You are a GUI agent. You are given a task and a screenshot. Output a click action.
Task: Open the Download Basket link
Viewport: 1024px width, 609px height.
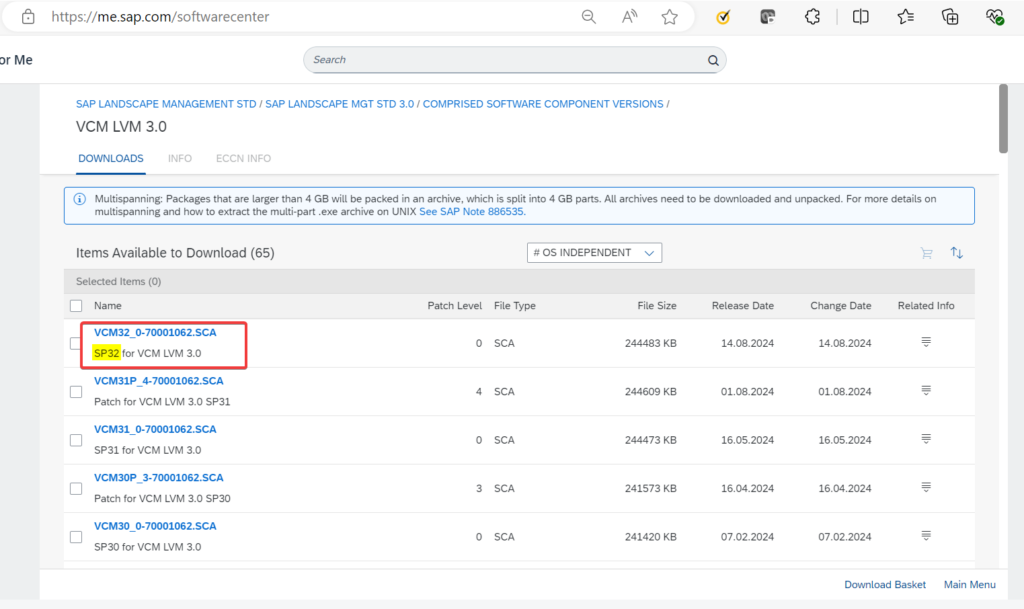[885, 584]
